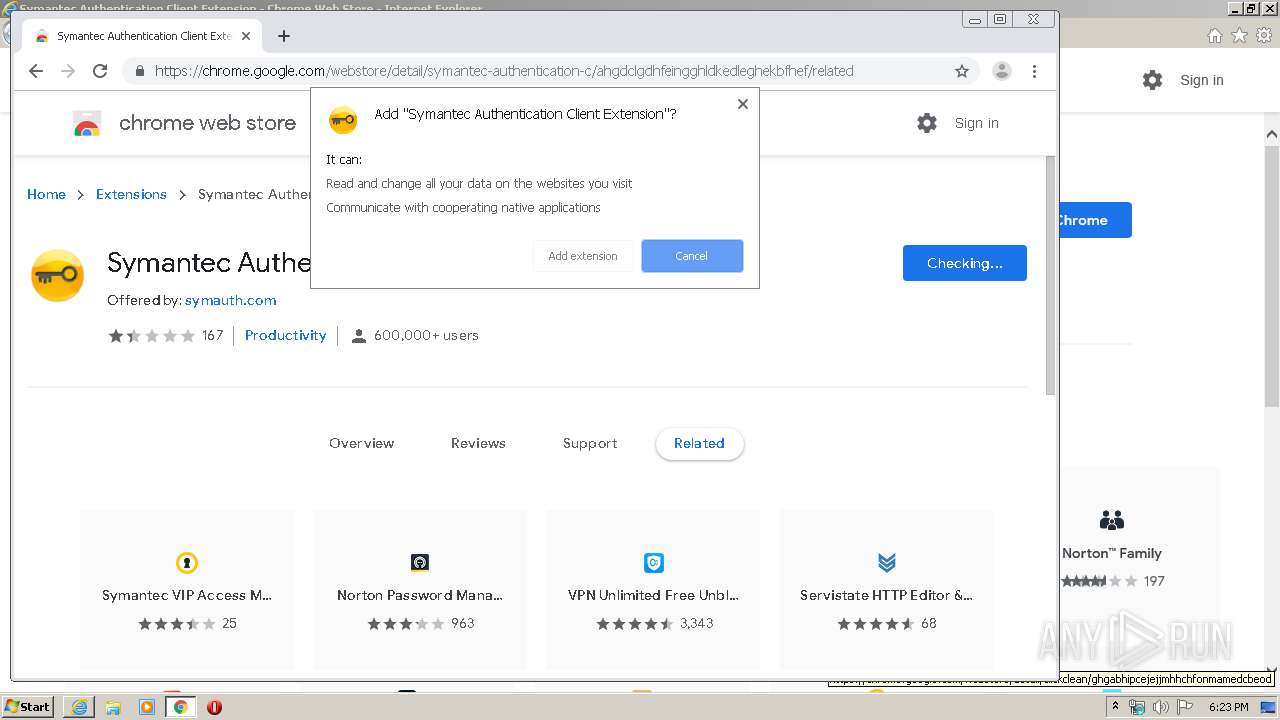
Task: Open media player taskbar icon
Action: pos(147,707)
